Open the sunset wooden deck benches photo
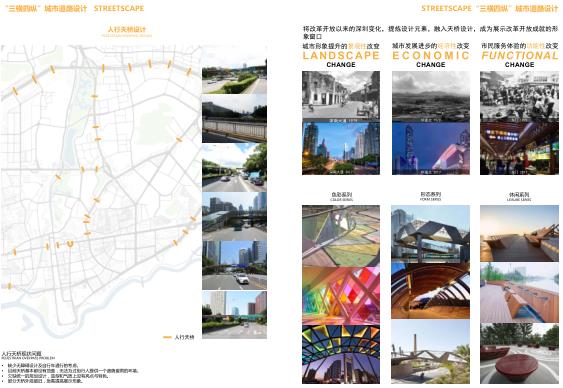Image resolution: width=563 pixels, height=388 pixels. coord(520,233)
